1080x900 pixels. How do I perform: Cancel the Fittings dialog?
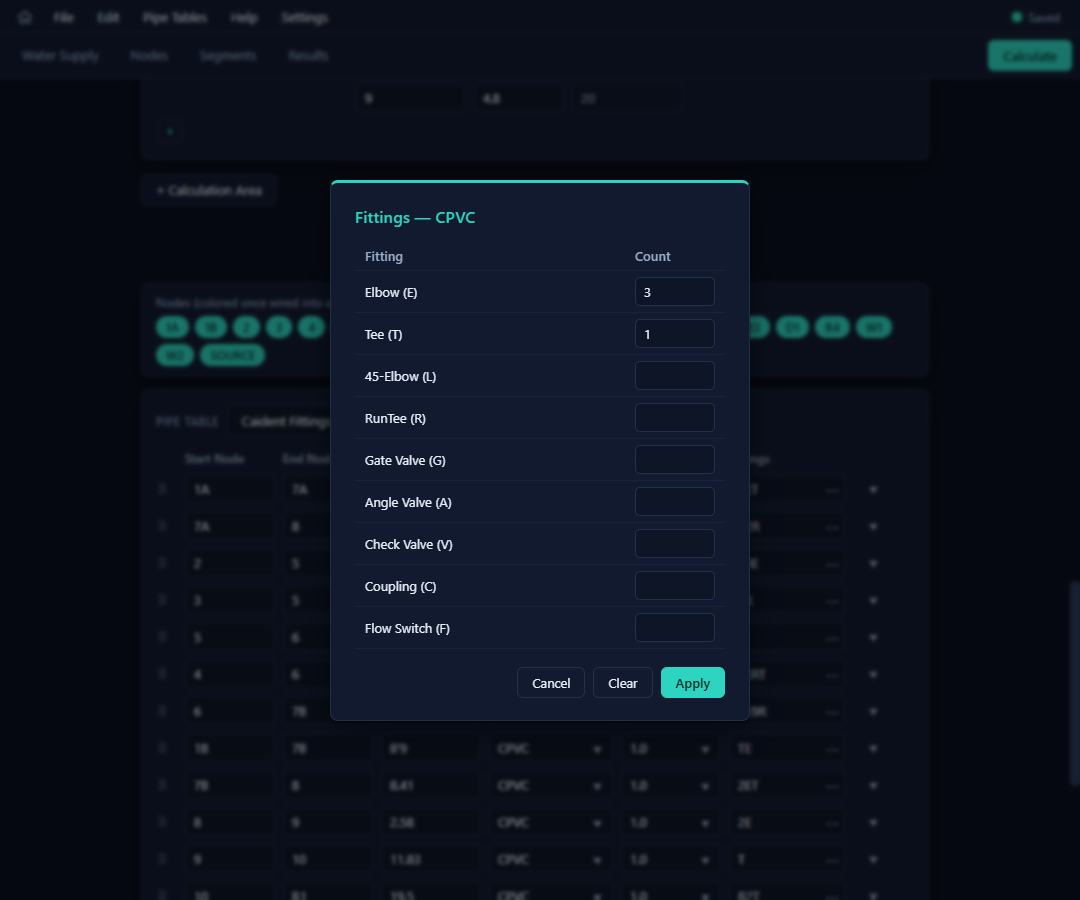(x=551, y=682)
